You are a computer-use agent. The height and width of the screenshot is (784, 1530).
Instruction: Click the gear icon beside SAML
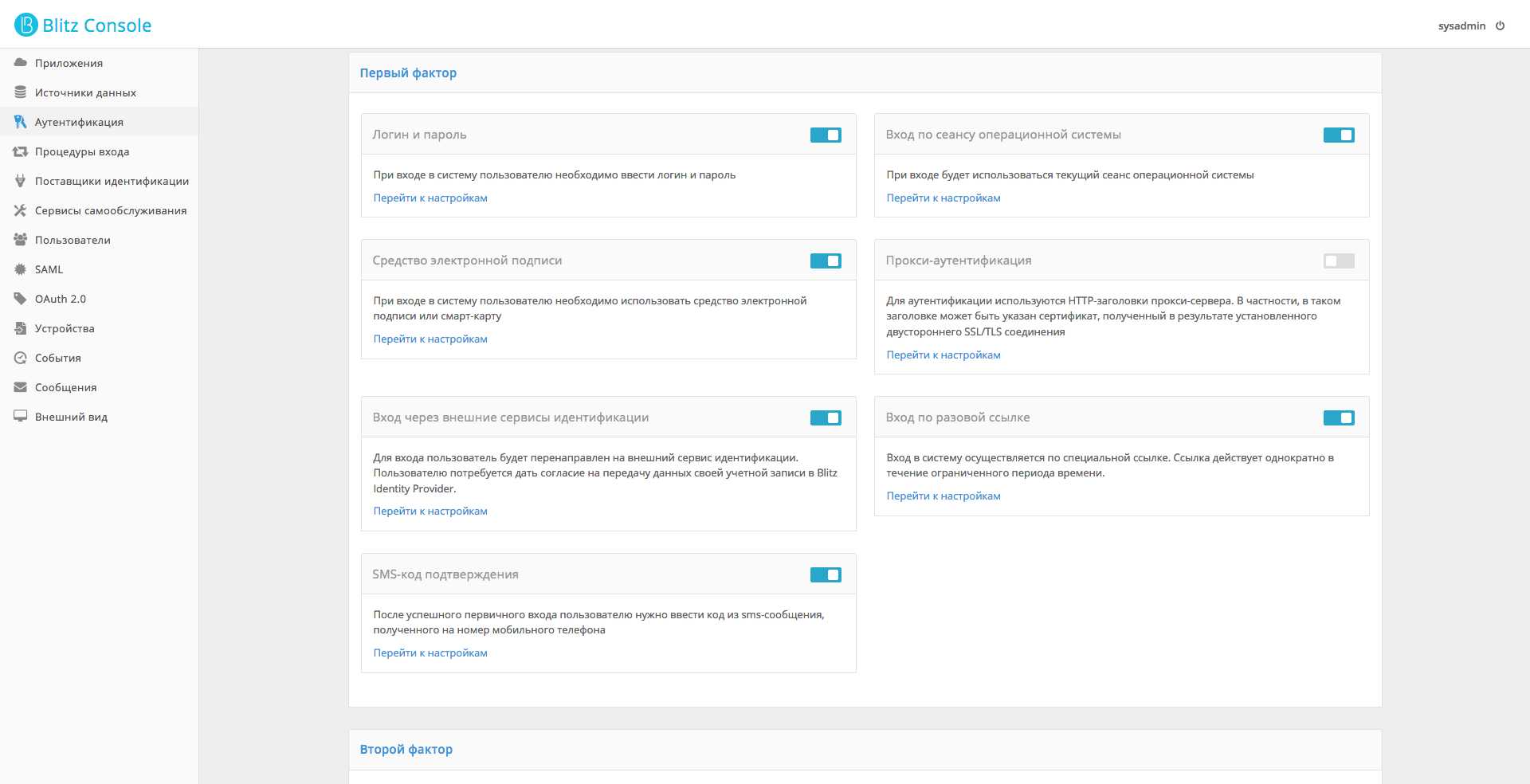[x=21, y=269]
